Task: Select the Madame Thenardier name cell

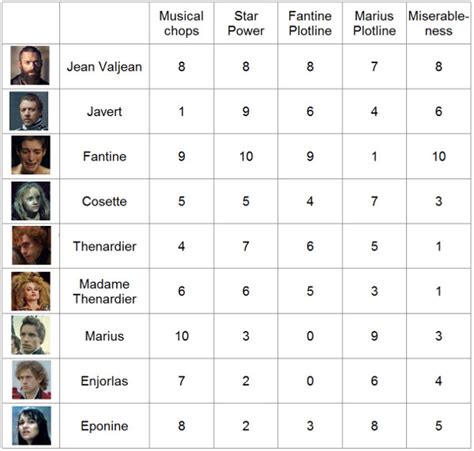Action: coord(104,291)
